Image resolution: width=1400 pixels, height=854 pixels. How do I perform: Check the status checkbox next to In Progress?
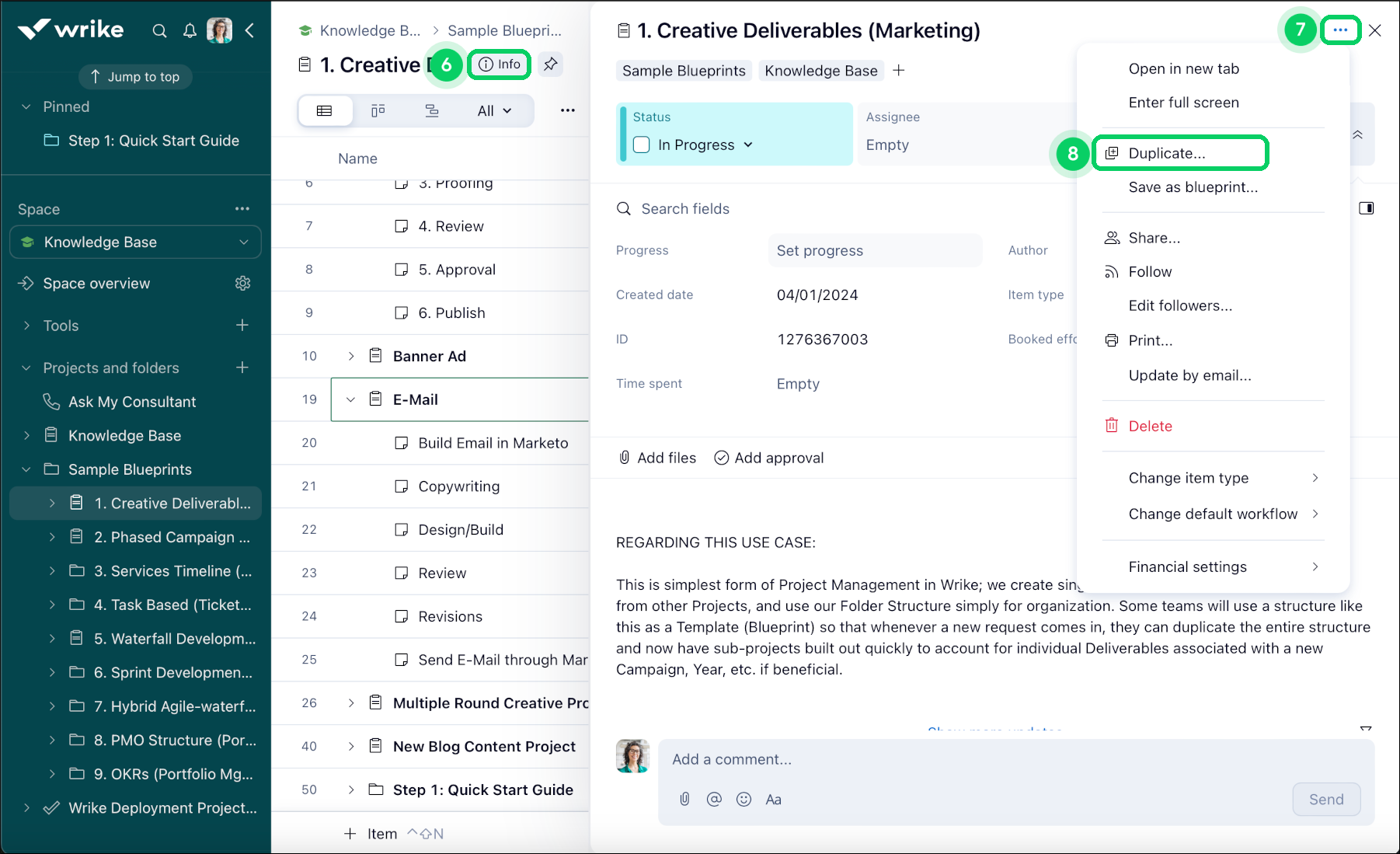coord(641,145)
